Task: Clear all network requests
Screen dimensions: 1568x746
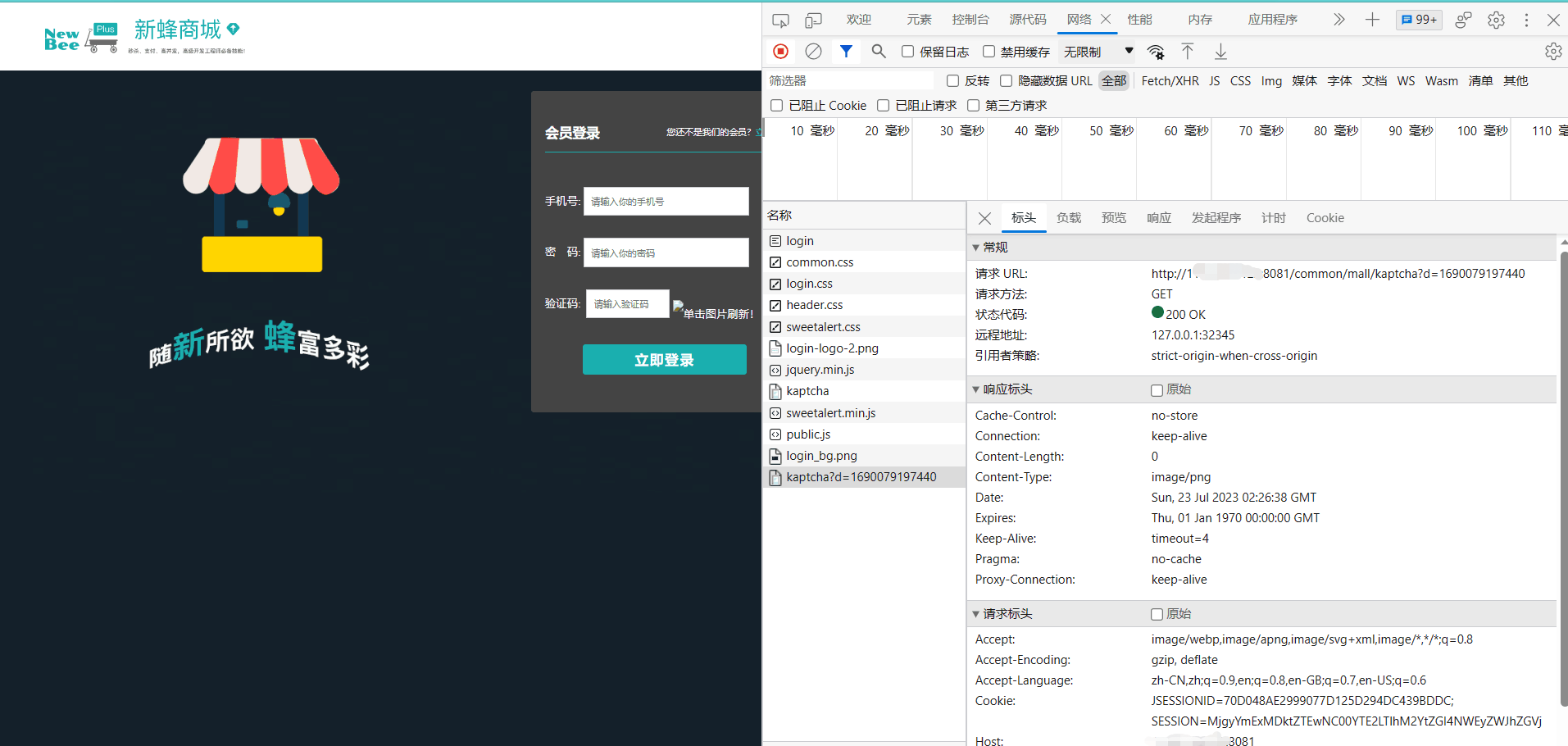Action: point(812,51)
